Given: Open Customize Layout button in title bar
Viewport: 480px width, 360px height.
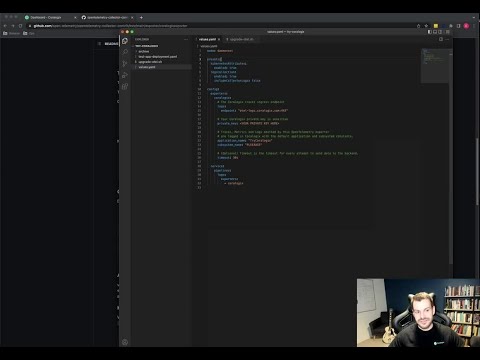Looking at the screenshot, I should click(448, 32).
